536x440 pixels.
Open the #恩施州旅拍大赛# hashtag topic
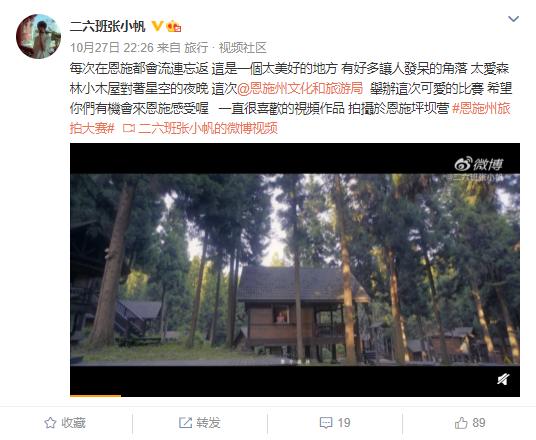(290, 118)
